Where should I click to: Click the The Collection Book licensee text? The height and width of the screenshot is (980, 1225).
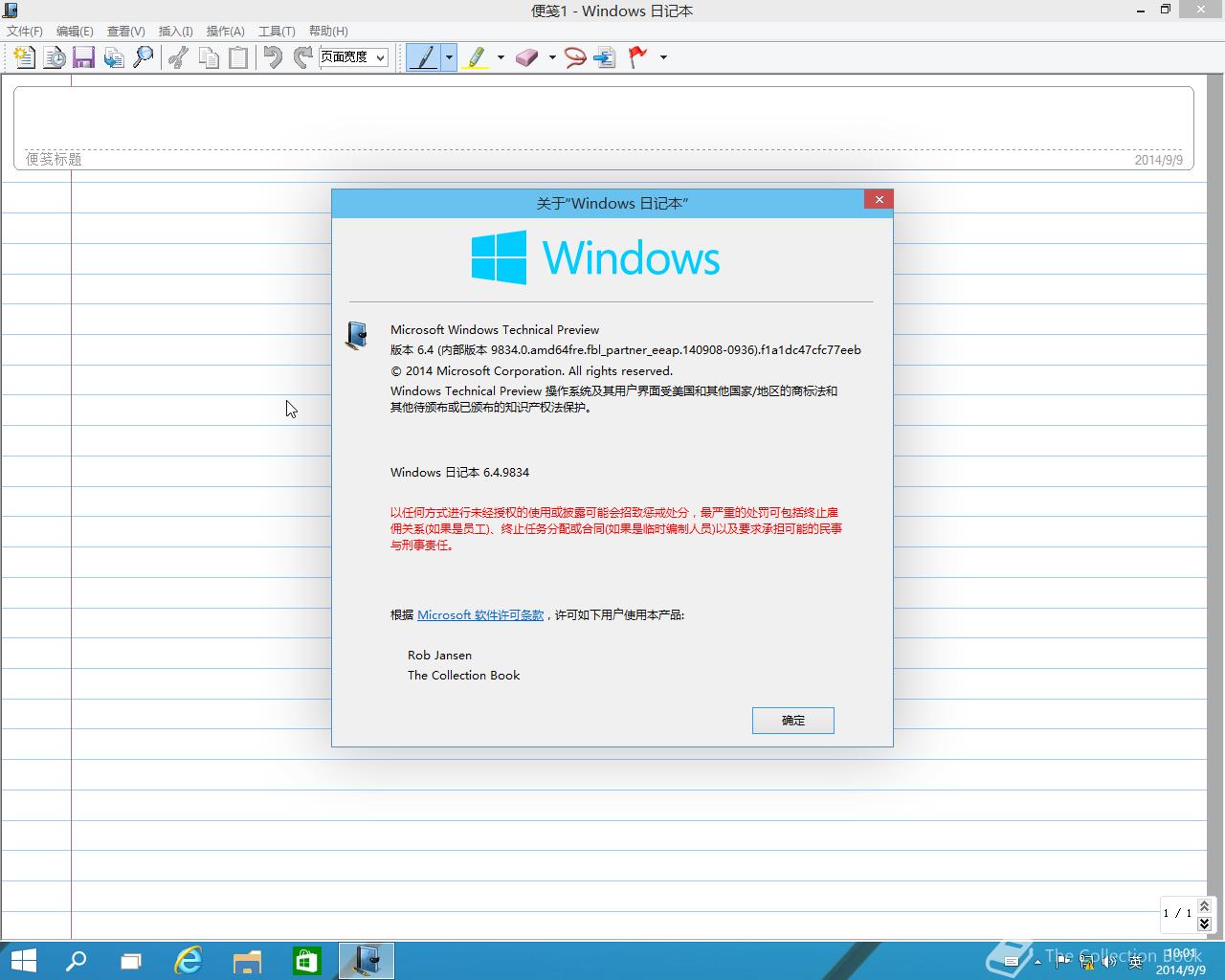[x=464, y=676]
